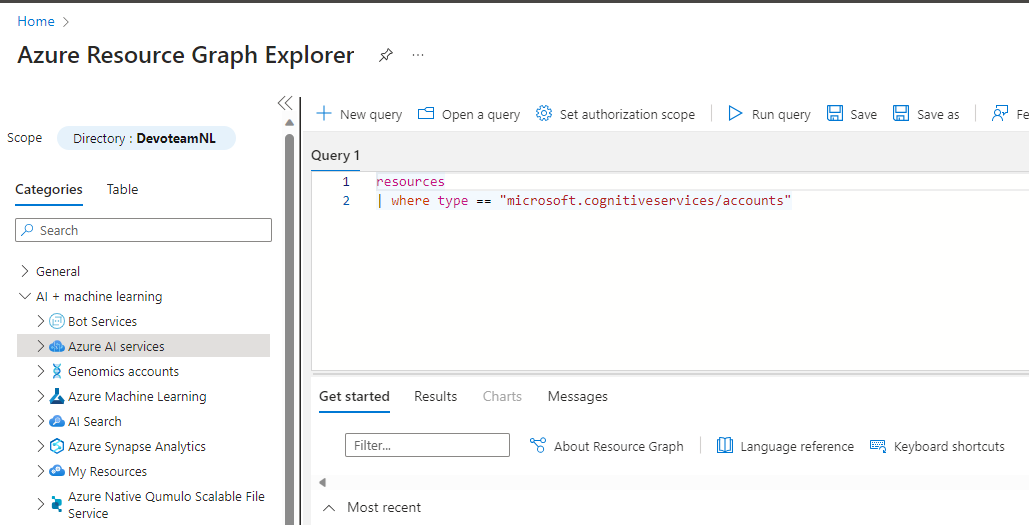
Task: Go to Home breadcrumb link
Action: coord(36,22)
